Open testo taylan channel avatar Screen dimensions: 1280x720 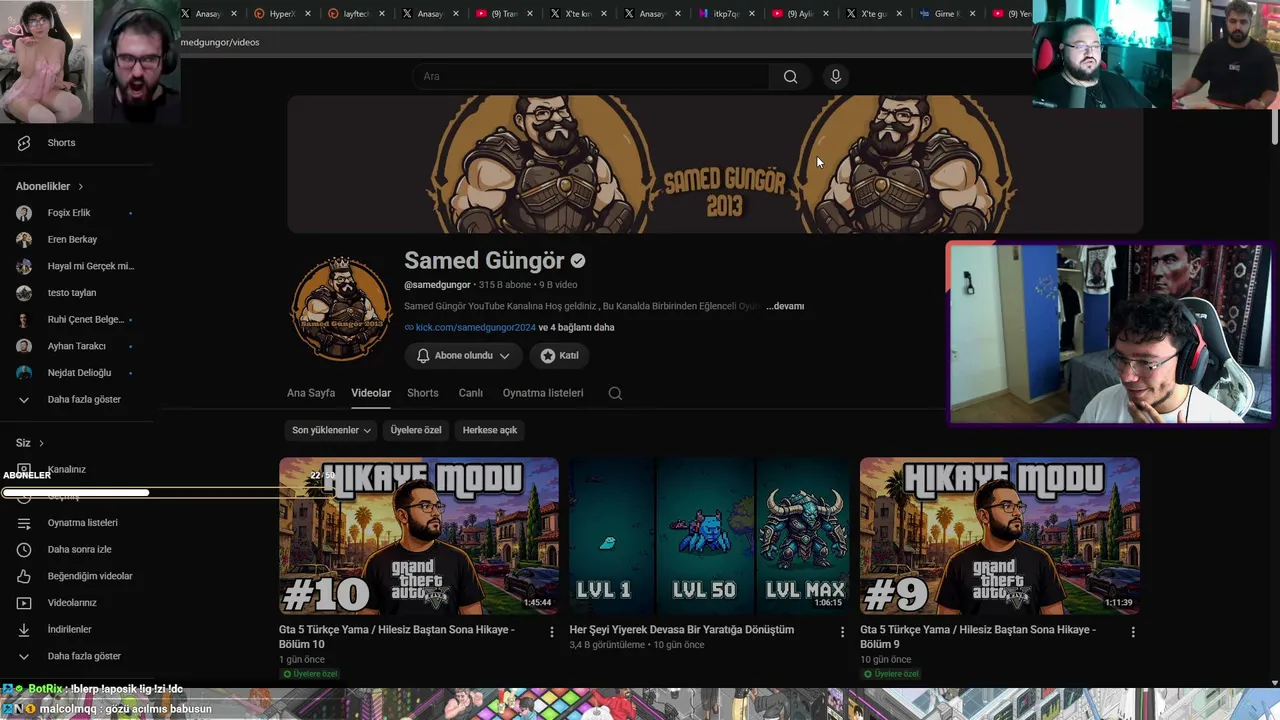(x=24, y=293)
